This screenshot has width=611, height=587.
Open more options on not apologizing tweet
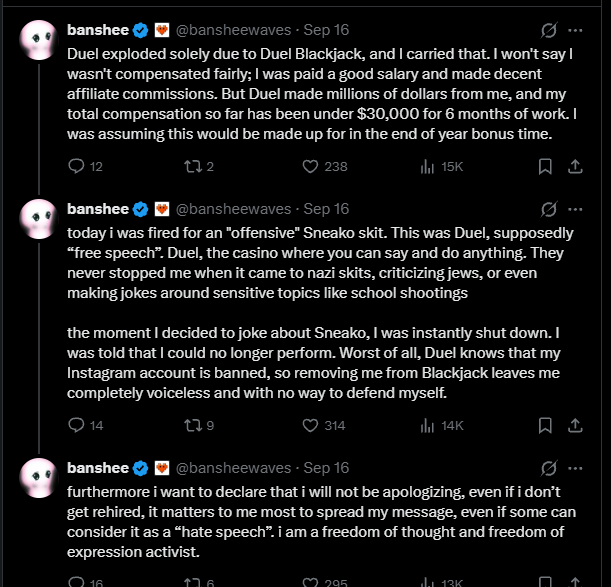(x=575, y=468)
